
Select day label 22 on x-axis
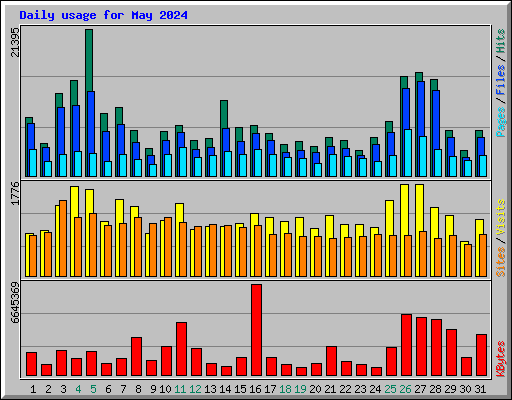(x=345, y=389)
